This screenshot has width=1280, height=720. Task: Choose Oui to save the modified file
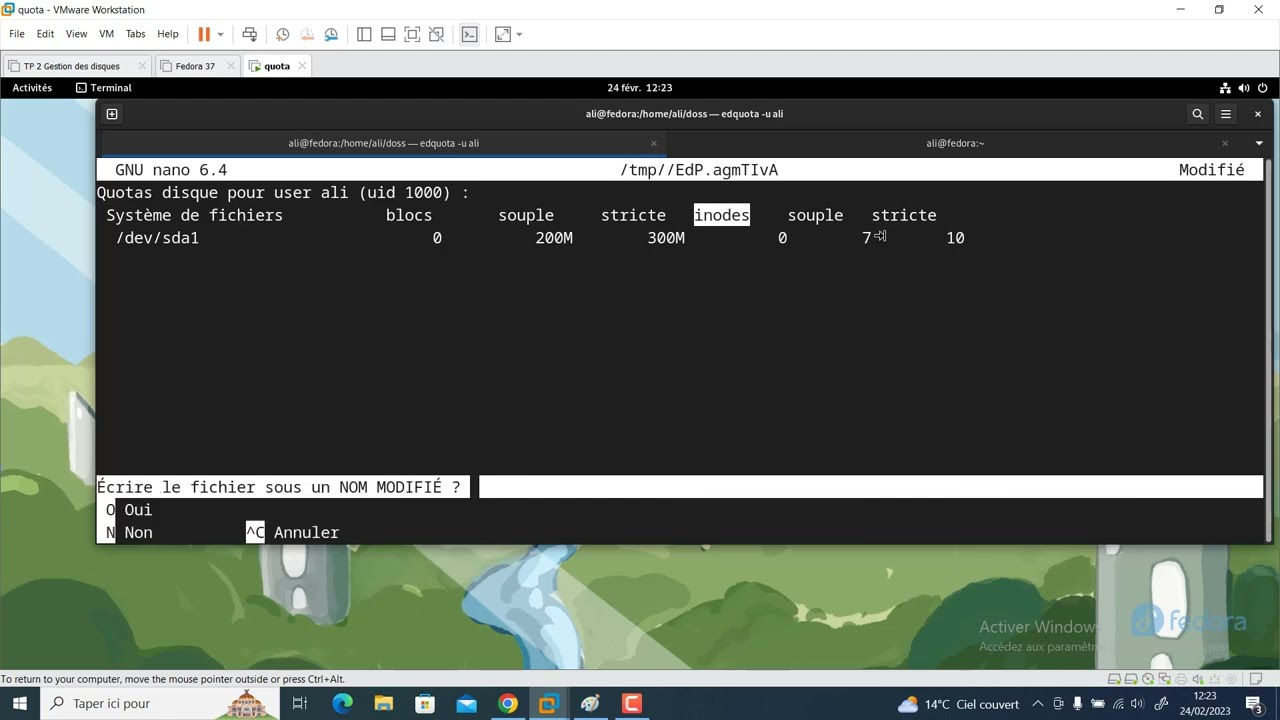138,510
